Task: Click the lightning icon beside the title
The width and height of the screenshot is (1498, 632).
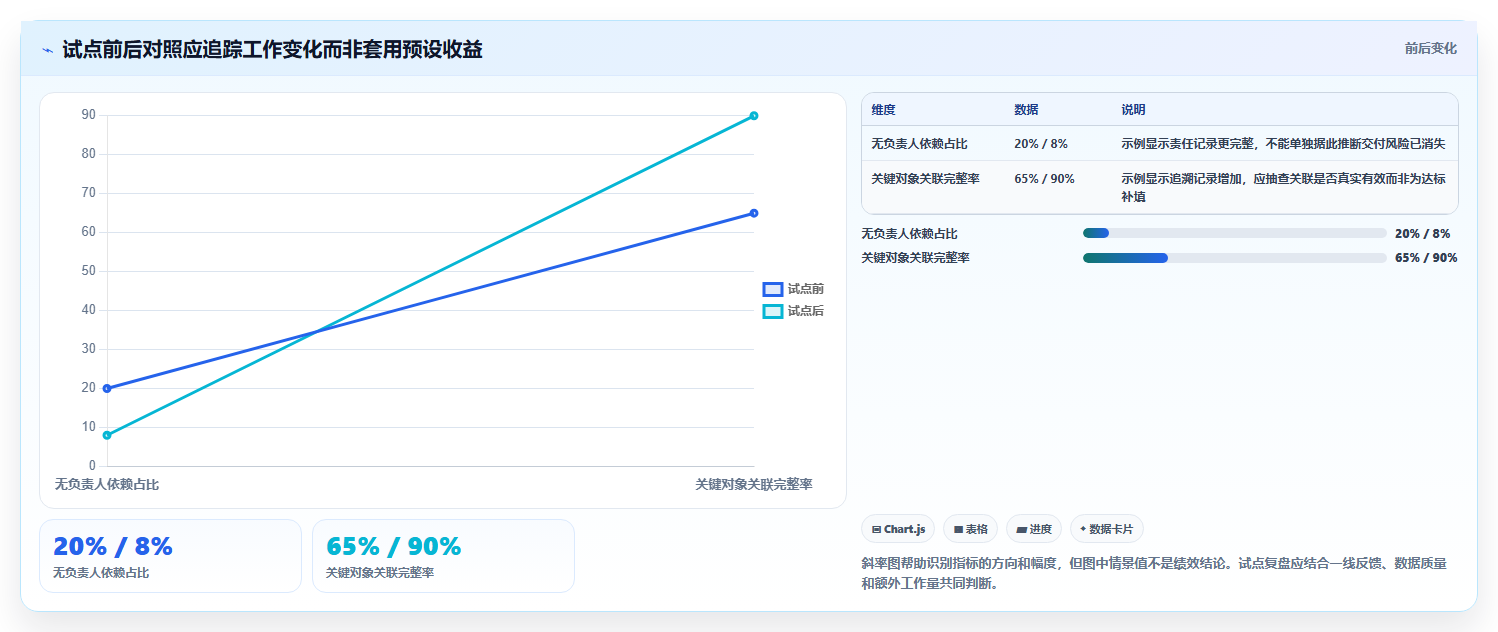Action: tap(47, 50)
